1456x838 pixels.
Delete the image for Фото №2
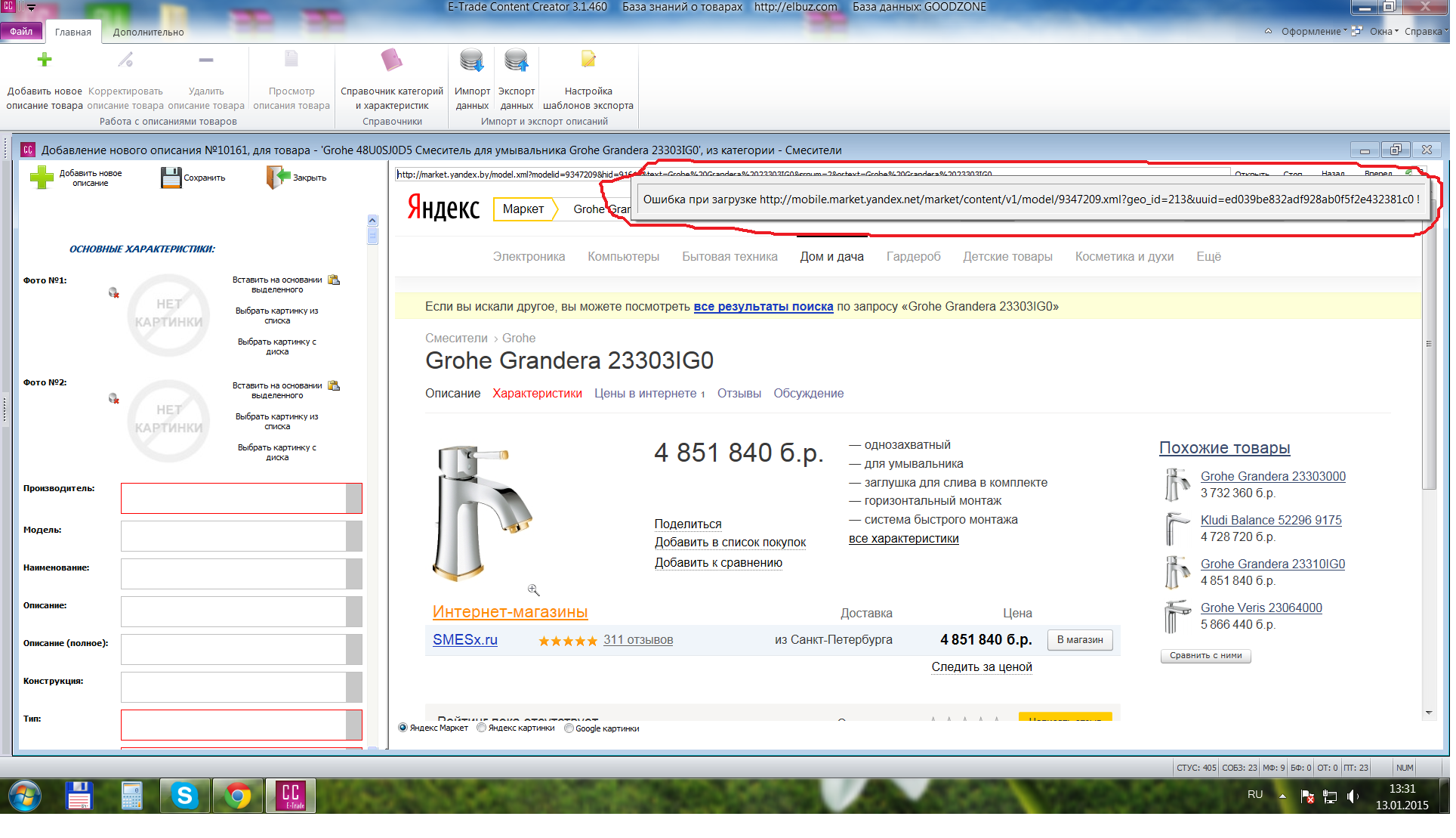[113, 398]
